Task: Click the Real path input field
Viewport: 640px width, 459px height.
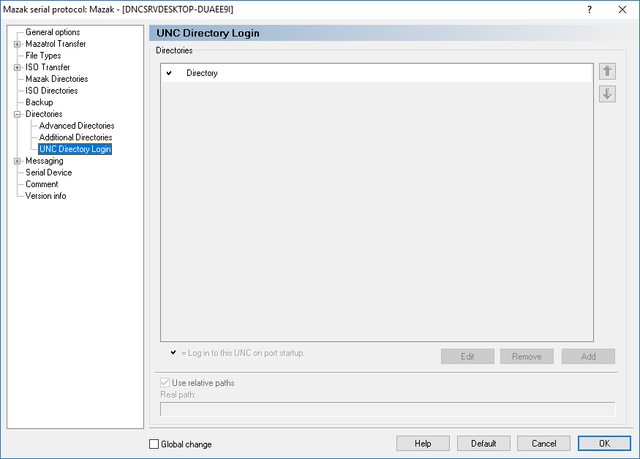Action: pos(387,408)
